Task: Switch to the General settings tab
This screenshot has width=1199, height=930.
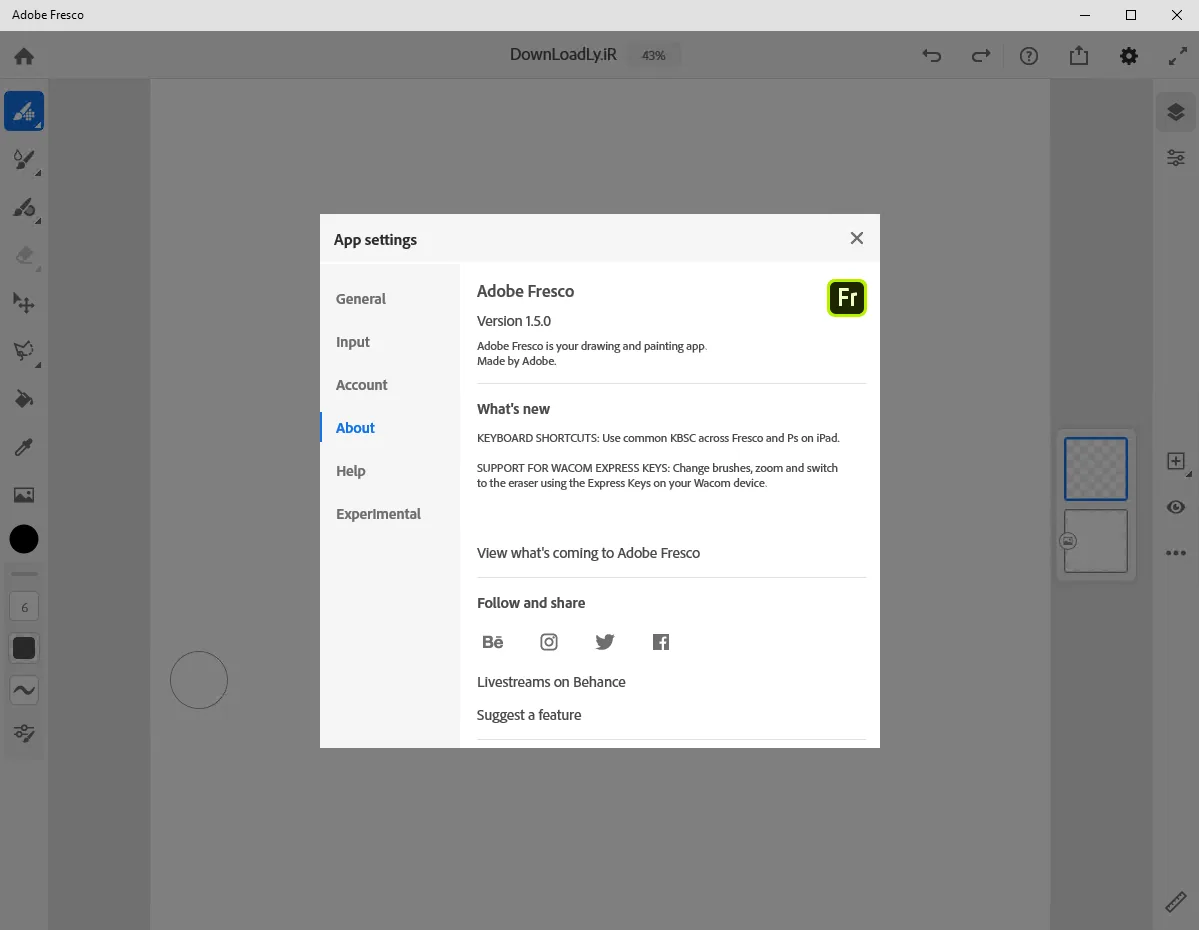Action: tap(361, 299)
